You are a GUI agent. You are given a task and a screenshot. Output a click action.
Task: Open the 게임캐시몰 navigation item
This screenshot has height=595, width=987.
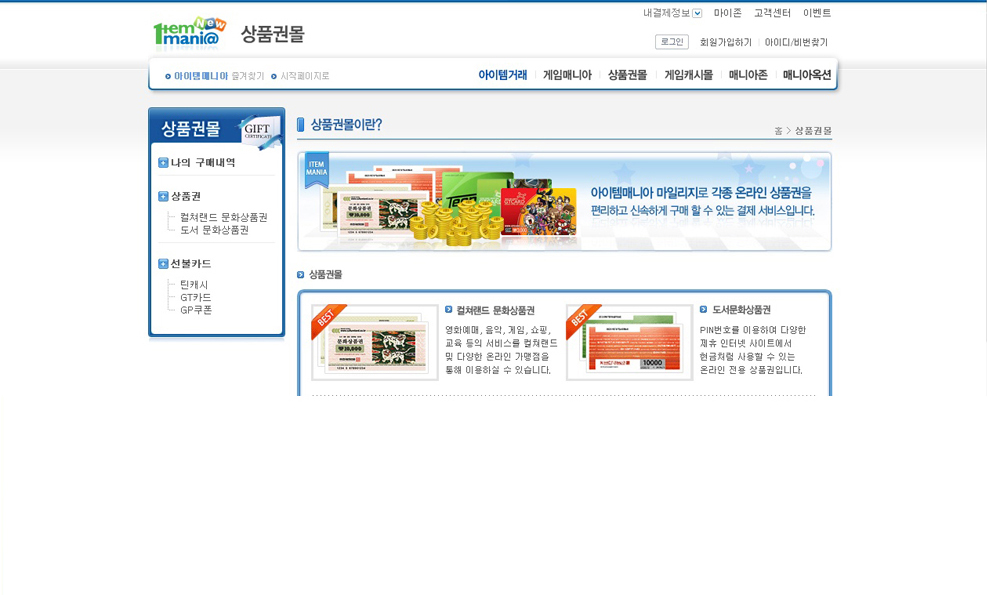pyautogui.click(x=688, y=75)
